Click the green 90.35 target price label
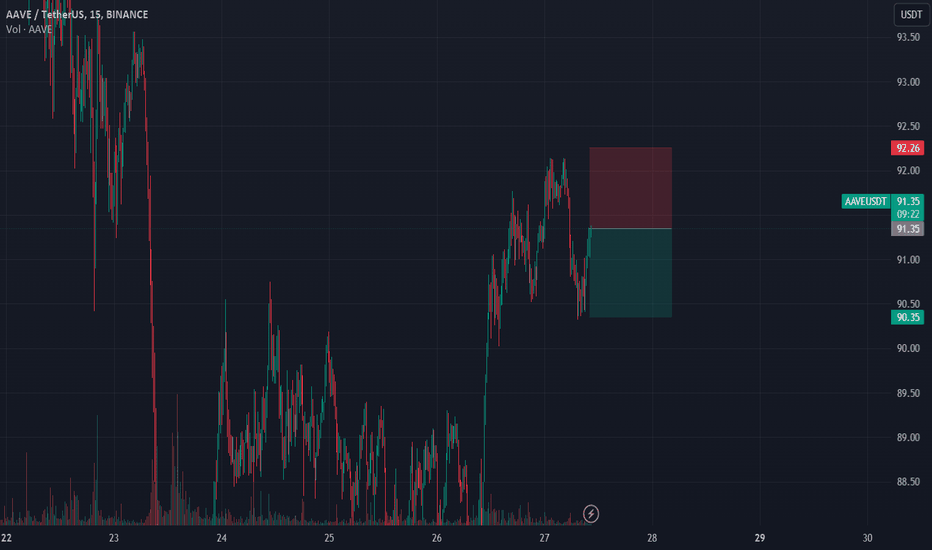932x550 pixels. pos(907,317)
